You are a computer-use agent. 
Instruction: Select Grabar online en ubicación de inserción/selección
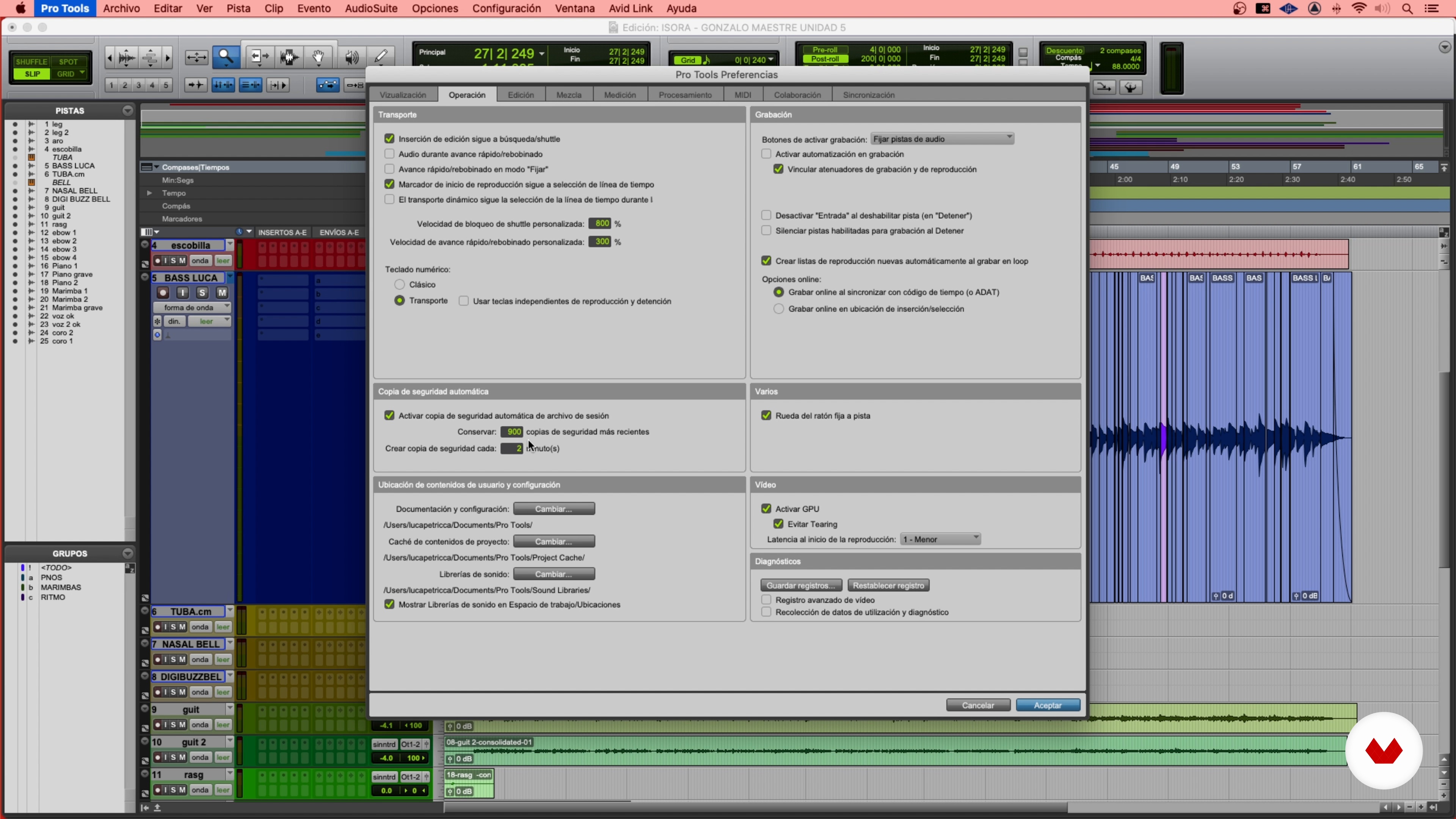click(779, 309)
